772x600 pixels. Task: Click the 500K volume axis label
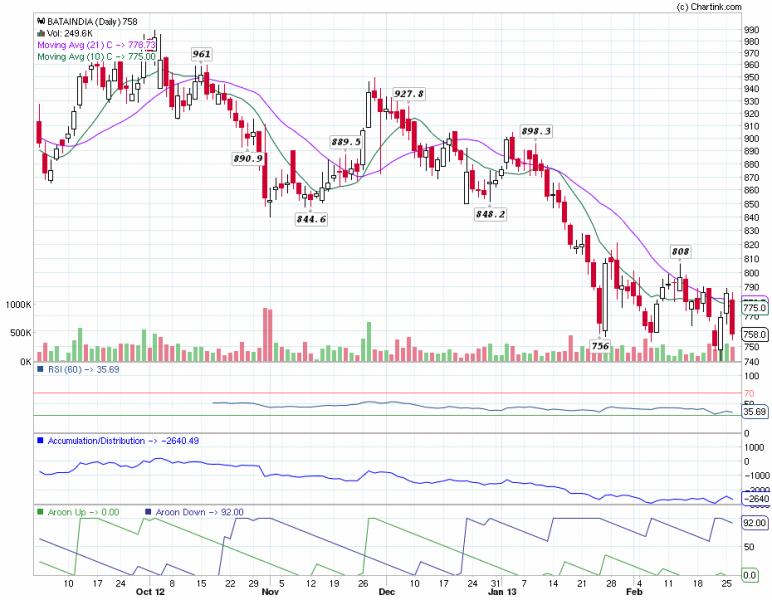[21, 333]
